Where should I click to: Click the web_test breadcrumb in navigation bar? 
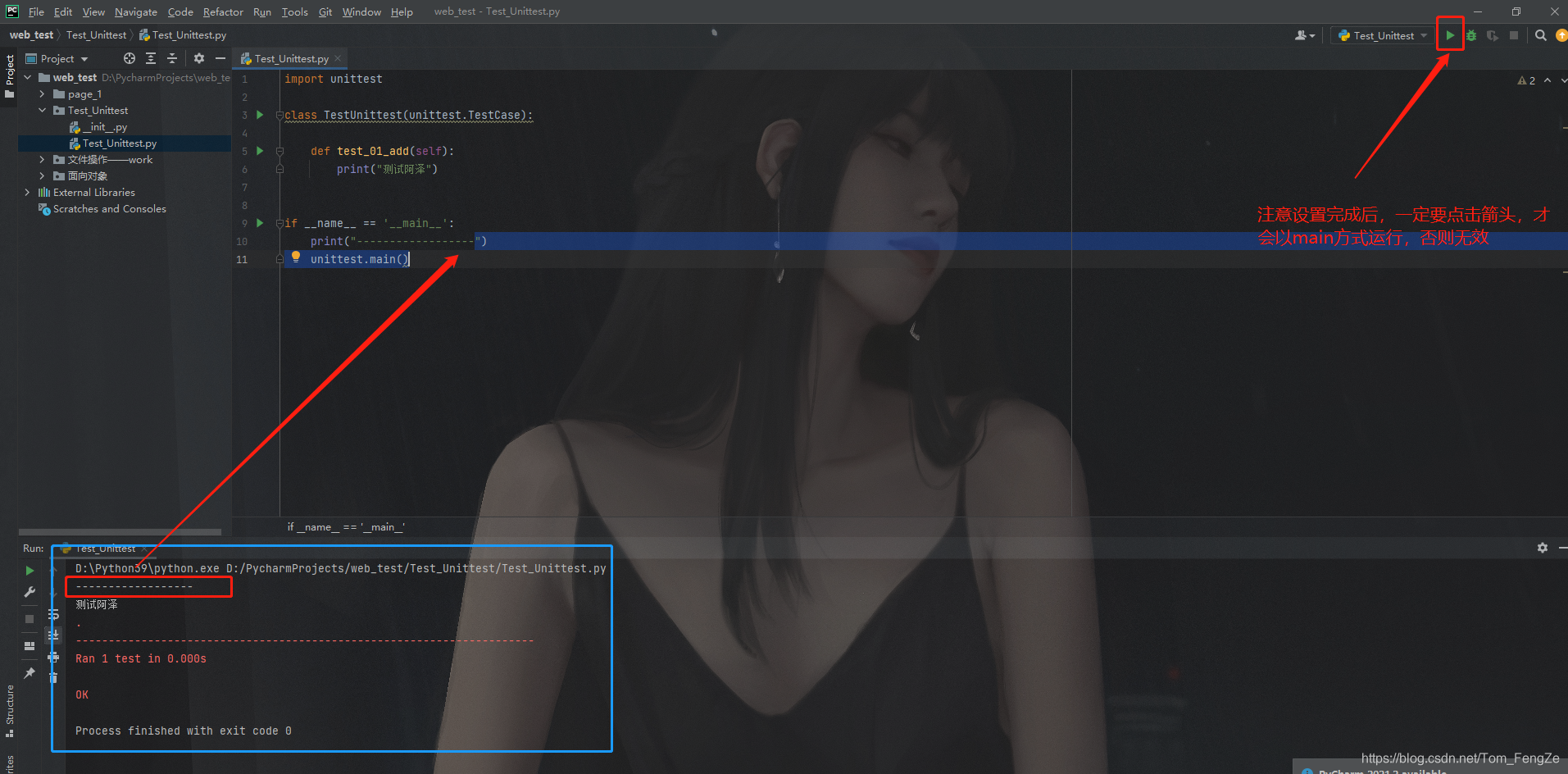click(31, 35)
